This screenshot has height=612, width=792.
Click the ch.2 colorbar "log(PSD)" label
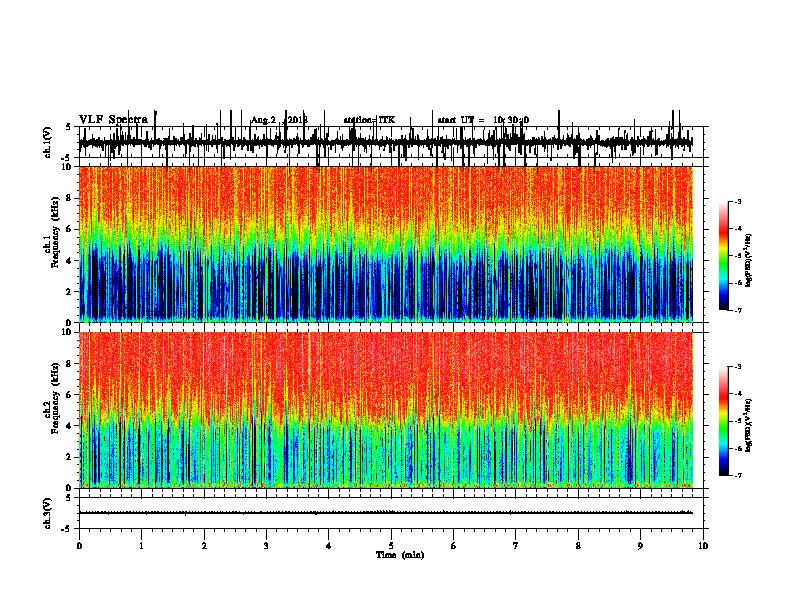click(x=749, y=425)
